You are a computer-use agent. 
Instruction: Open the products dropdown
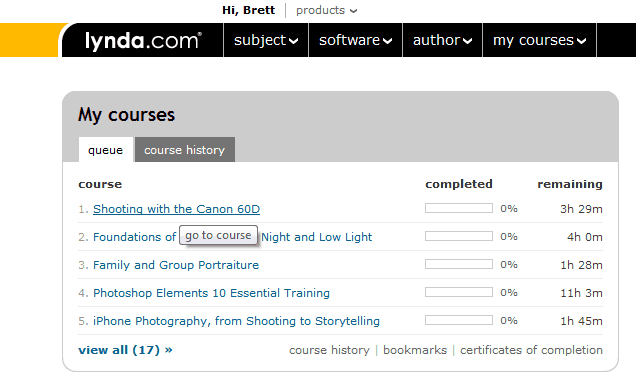point(327,10)
